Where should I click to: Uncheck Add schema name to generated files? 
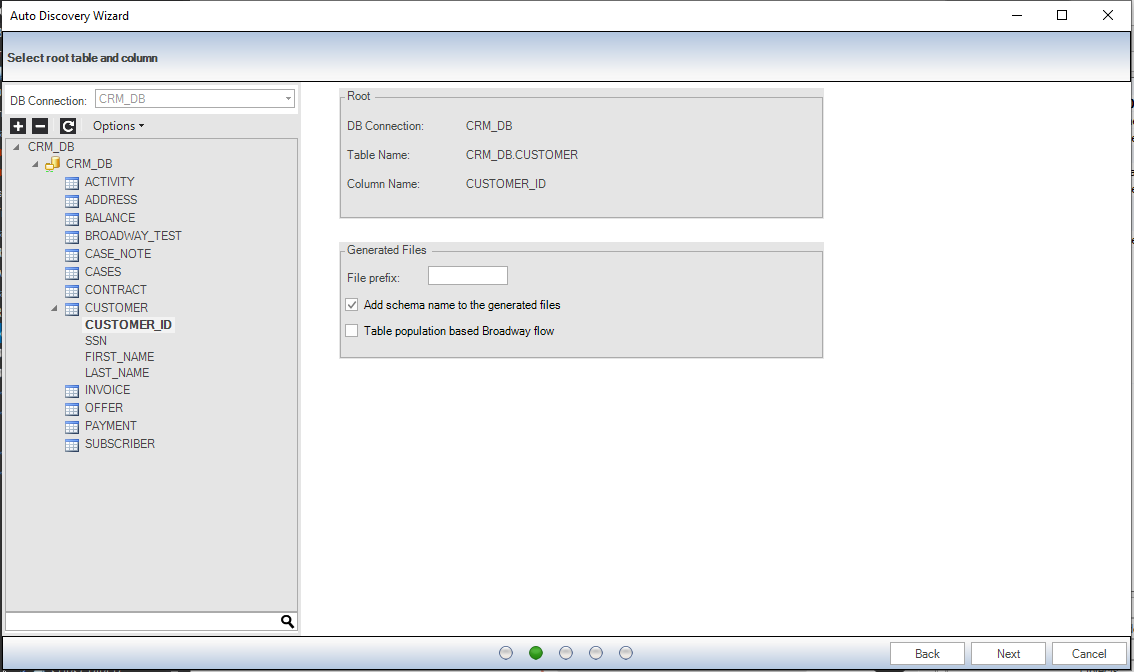tap(352, 305)
